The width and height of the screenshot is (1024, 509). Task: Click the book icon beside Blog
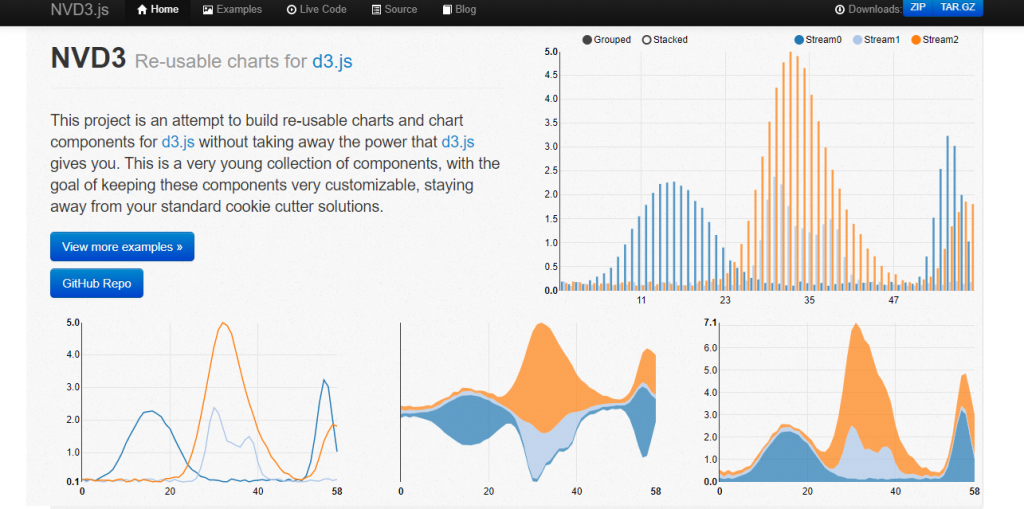click(447, 10)
